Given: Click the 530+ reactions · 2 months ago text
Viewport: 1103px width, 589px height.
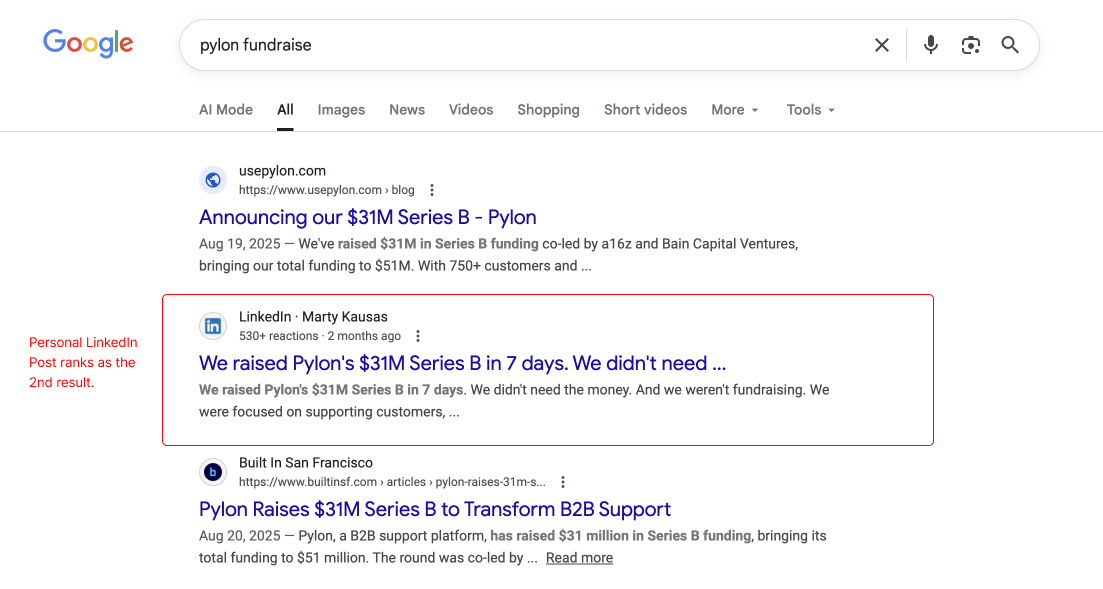Looking at the screenshot, I should (320, 336).
